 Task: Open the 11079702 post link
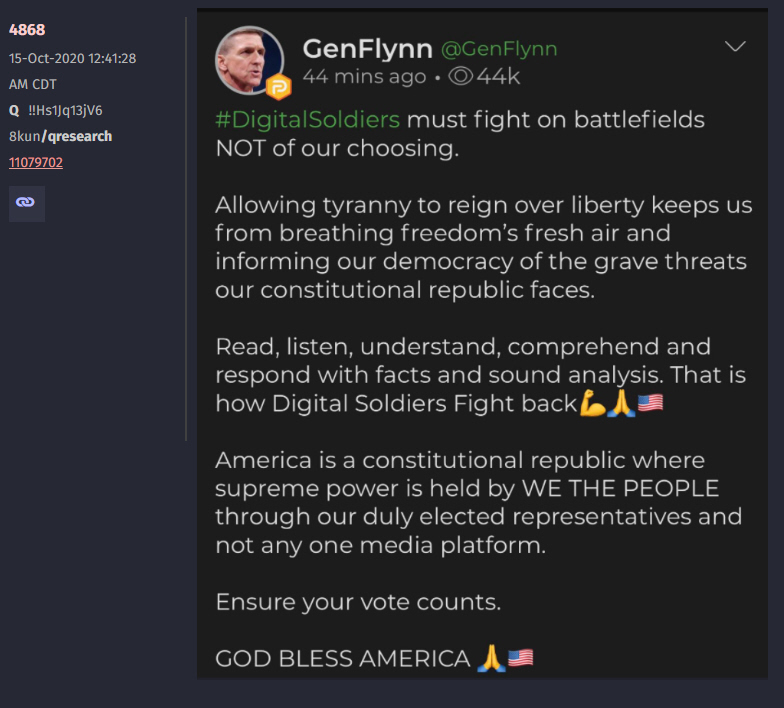[36, 162]
